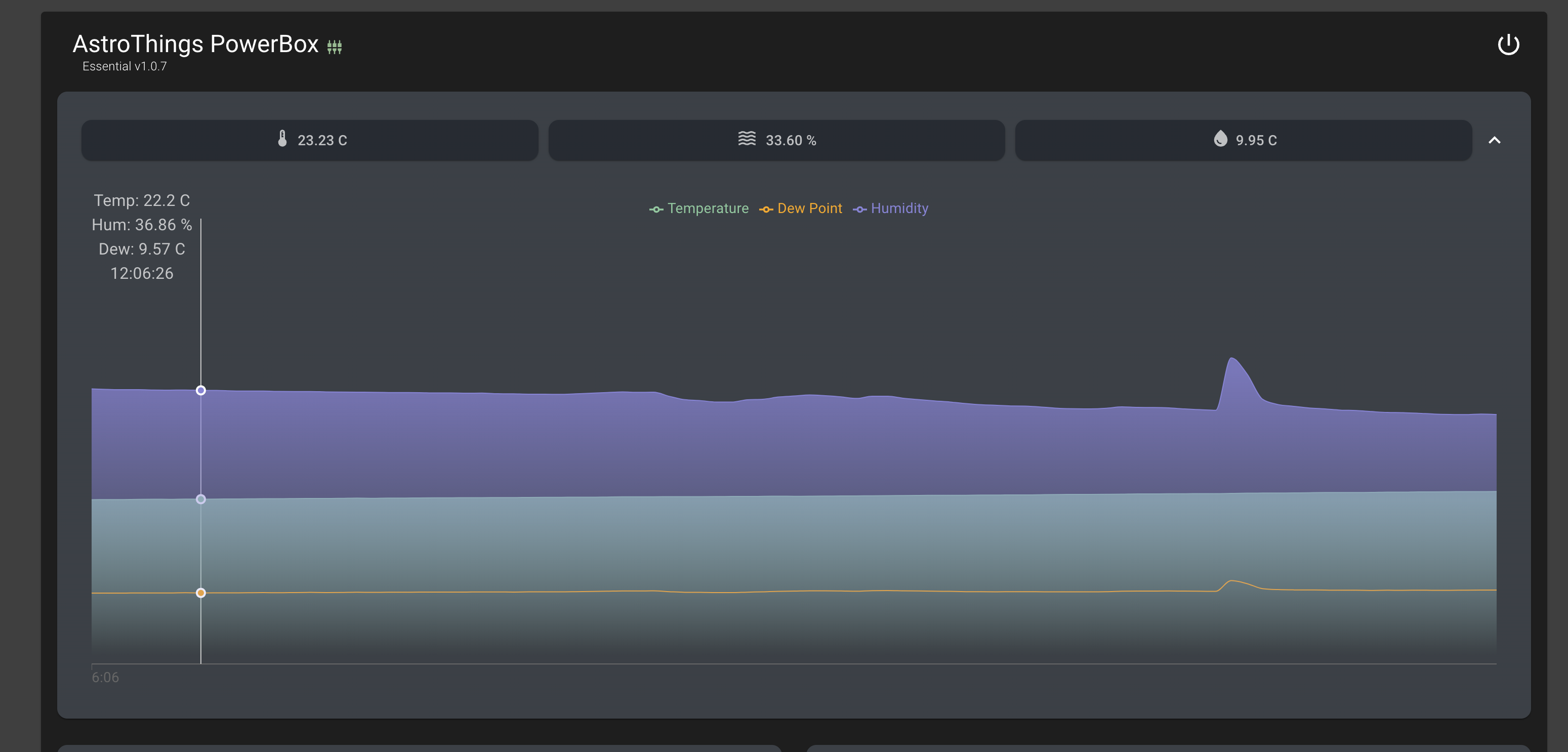Click the AstroThings PowerBox title
Image resolution: width=1568 pixels, height=752 pixels.
coord(195,44)
